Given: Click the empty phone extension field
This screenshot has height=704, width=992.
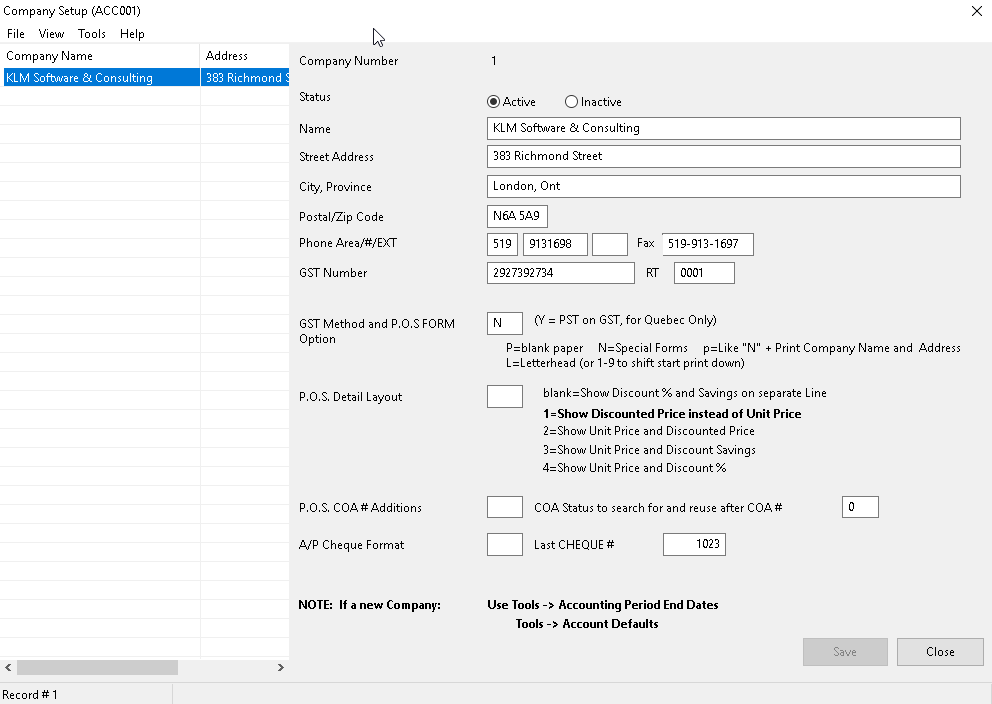Looking at the screenshot, I should pyautogui.click(x=610, y=244).
